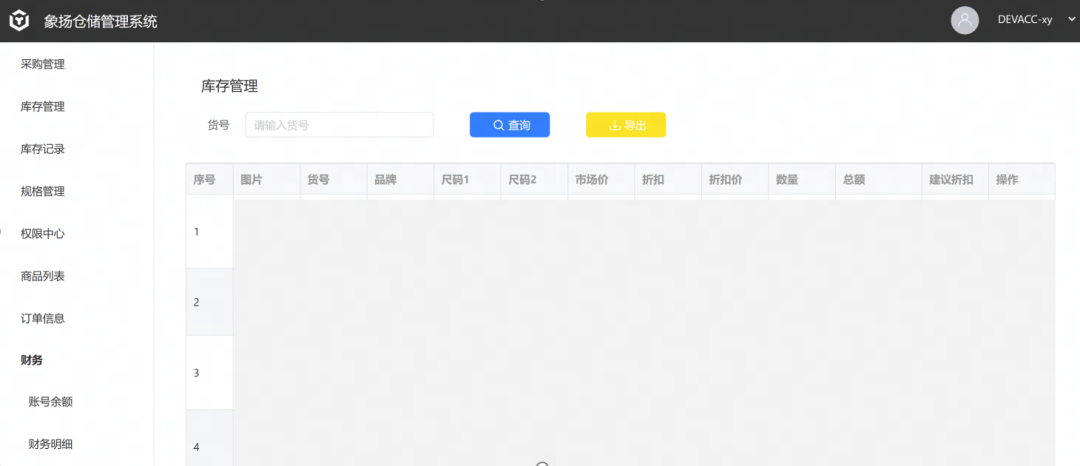The width and height of the screenshot is (1080, 466).
Task: Open the user avatar icon
Action: point(965,20)
